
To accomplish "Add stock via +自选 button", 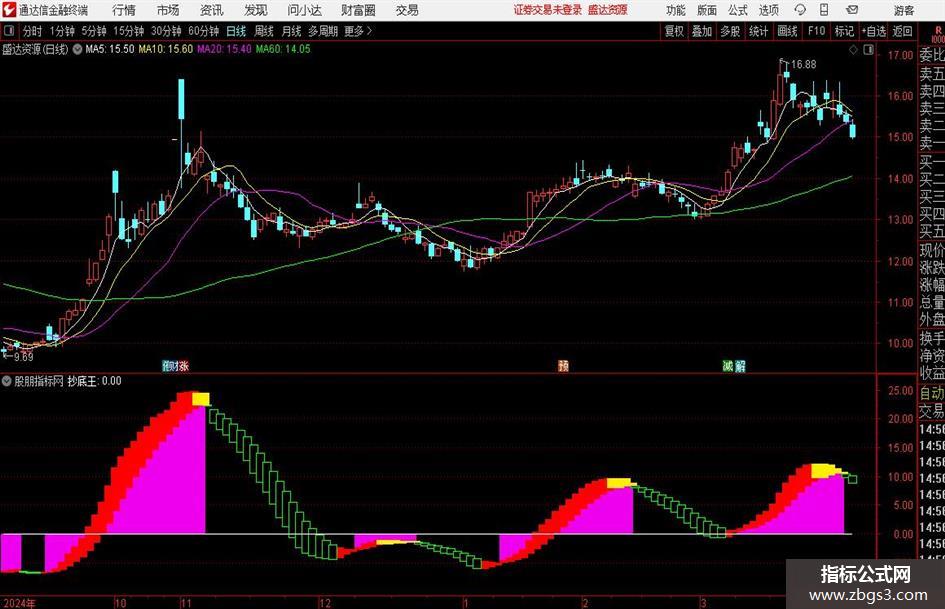I will click(873, 31).
